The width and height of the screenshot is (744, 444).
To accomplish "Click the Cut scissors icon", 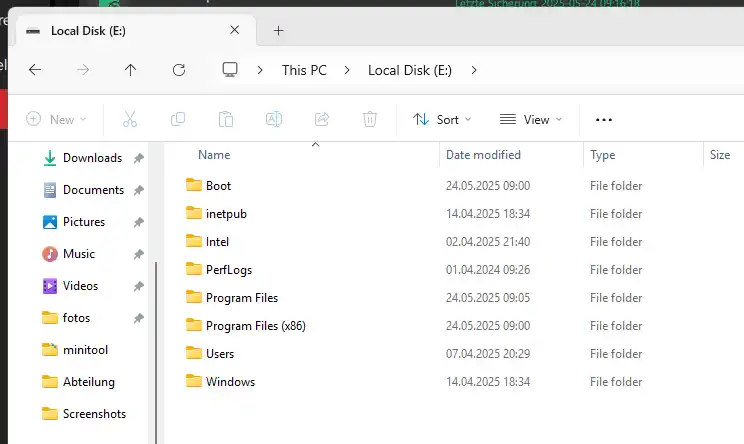I will [130, 119].
